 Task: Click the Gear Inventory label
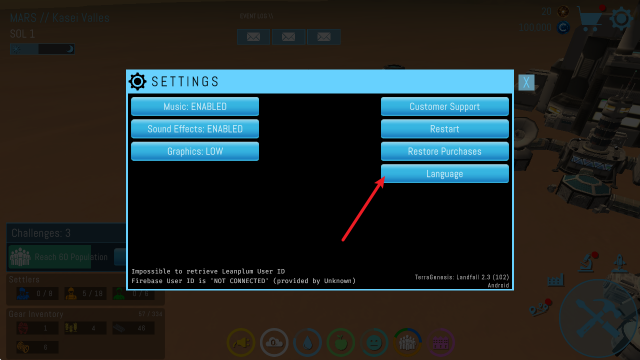36,314
